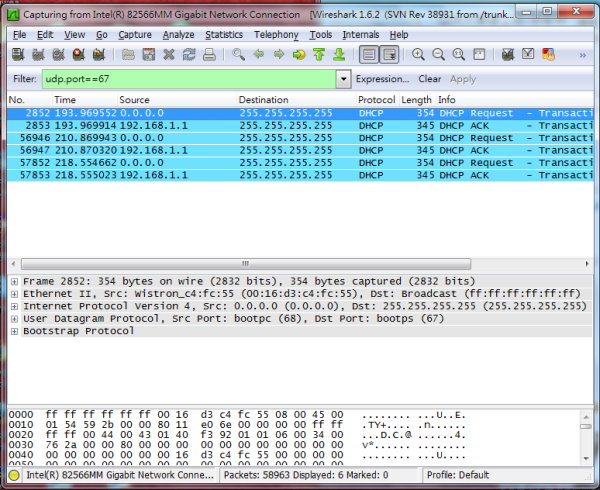Click the udp.port==67 filter field
Screen dimensions: 600x490
(190, 78)
